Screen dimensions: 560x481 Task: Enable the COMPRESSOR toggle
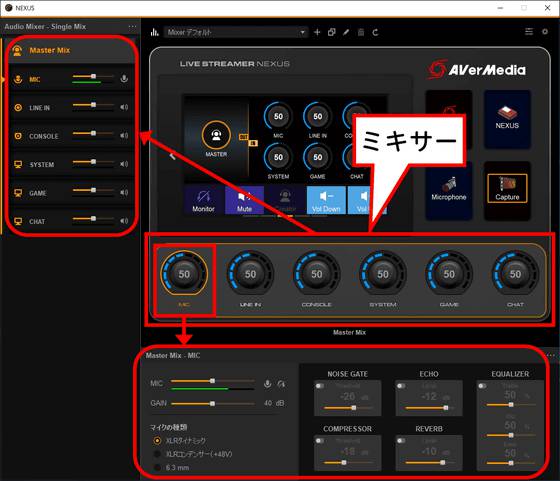pyautogui.click(x=320, y=441)
